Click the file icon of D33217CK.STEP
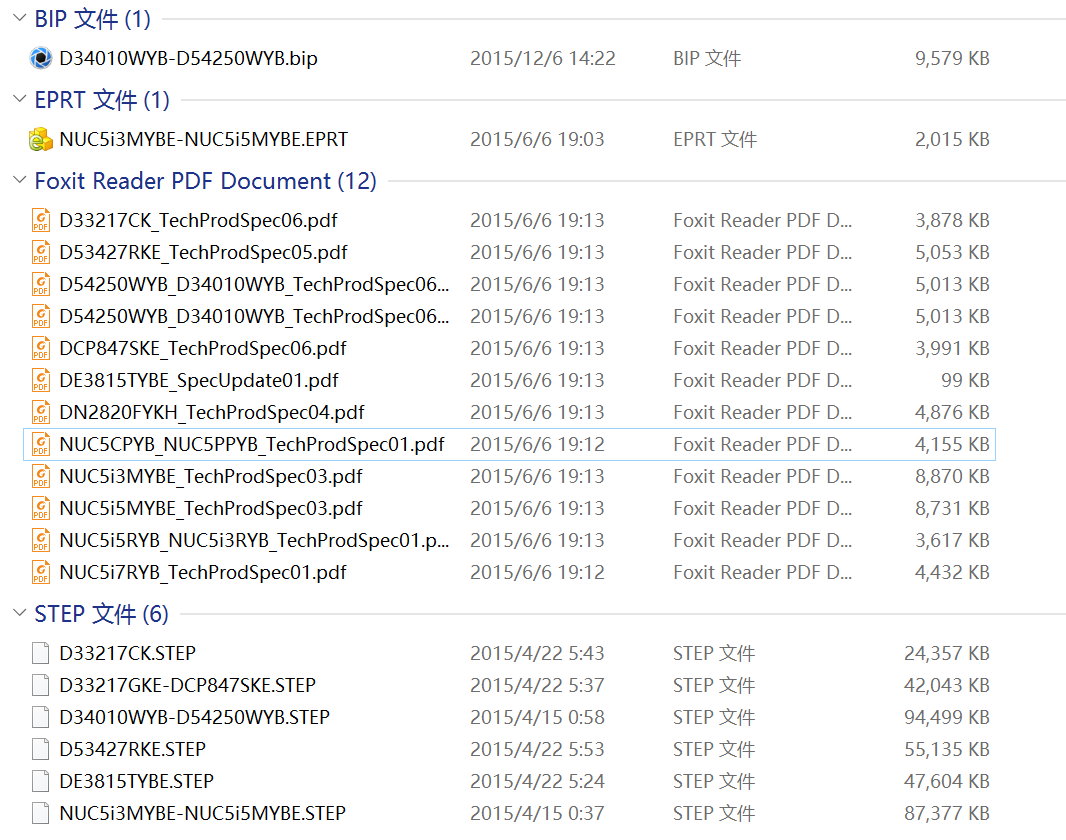This screenshot has width=1066, height=840. tap(41, 653)
